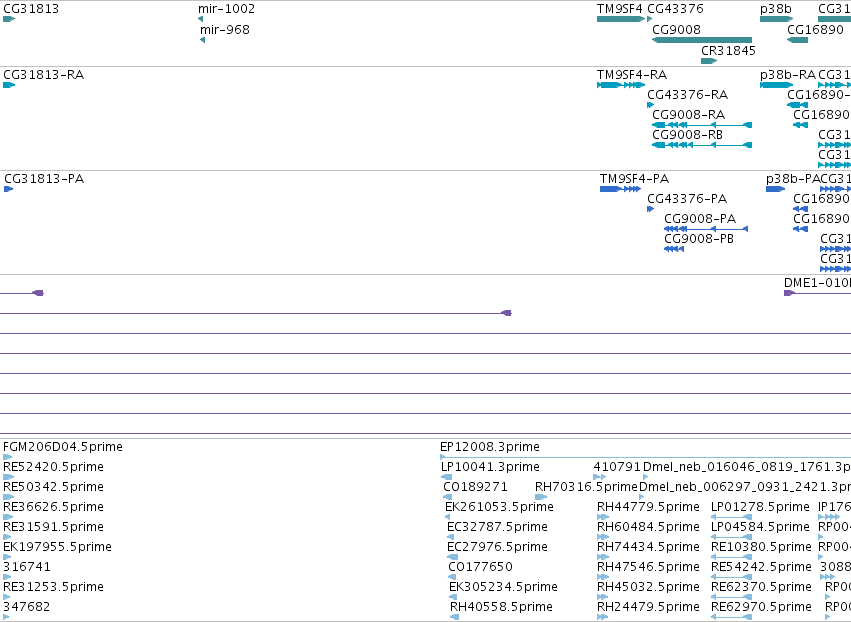Select the mir-1002 gene label

(226, 9)
